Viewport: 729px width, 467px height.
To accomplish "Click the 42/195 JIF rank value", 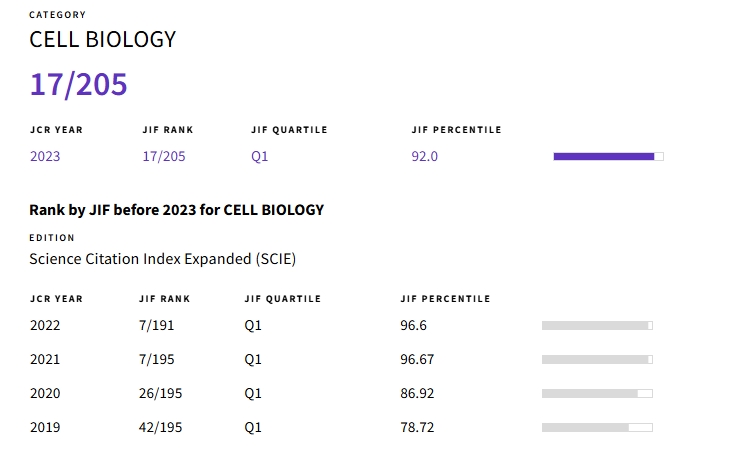I will click(161, 427).
